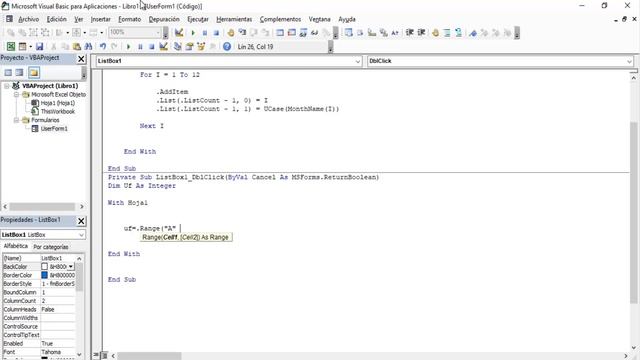Uncomment the selected block
Viewport: 640px width, 360px height.
point(458,33)
